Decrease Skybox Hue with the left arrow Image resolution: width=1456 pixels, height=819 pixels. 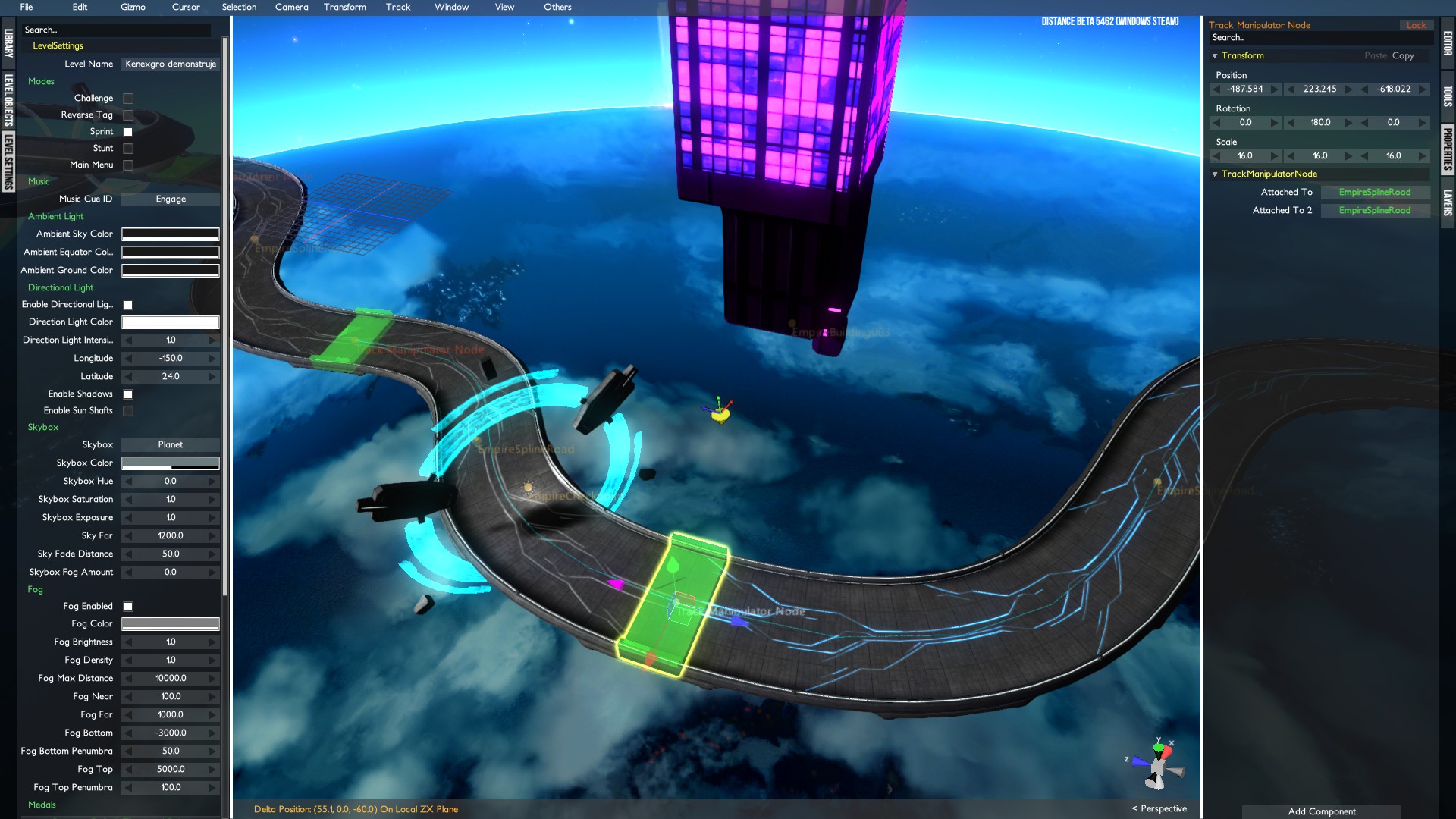pos(128,481)
